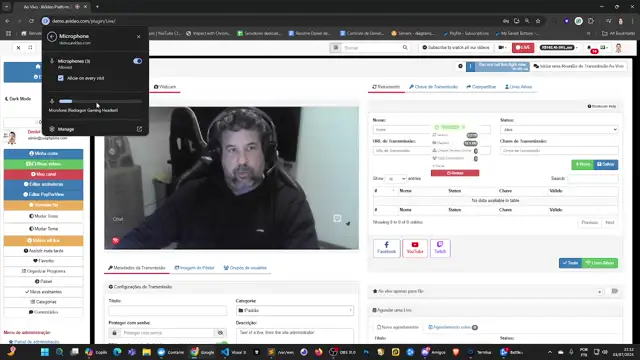
Task: Open Editar PayPerView
Action: 43,194
